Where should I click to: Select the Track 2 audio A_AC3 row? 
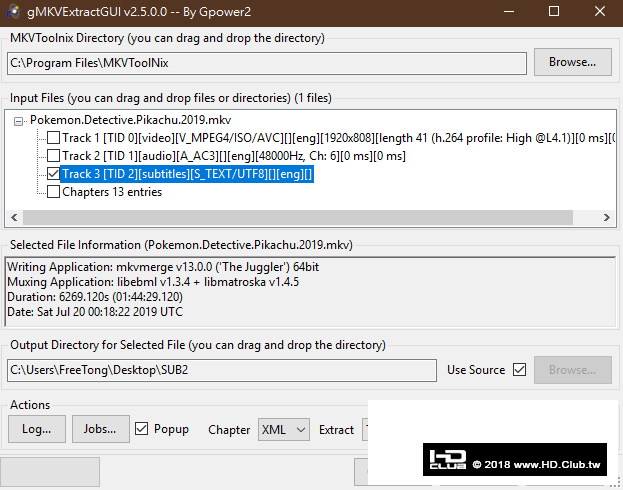(234, 156)
